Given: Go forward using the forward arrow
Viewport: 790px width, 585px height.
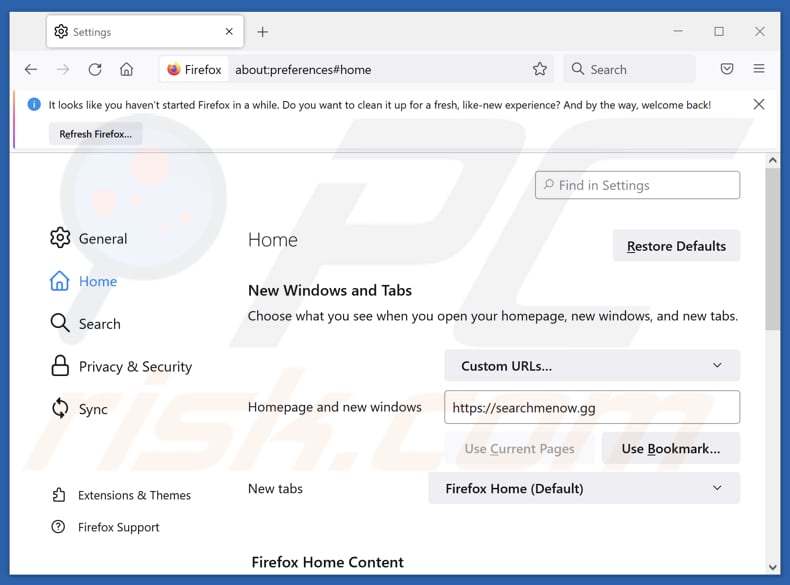Looking at the screenshot, I should (x=63, y=69).
